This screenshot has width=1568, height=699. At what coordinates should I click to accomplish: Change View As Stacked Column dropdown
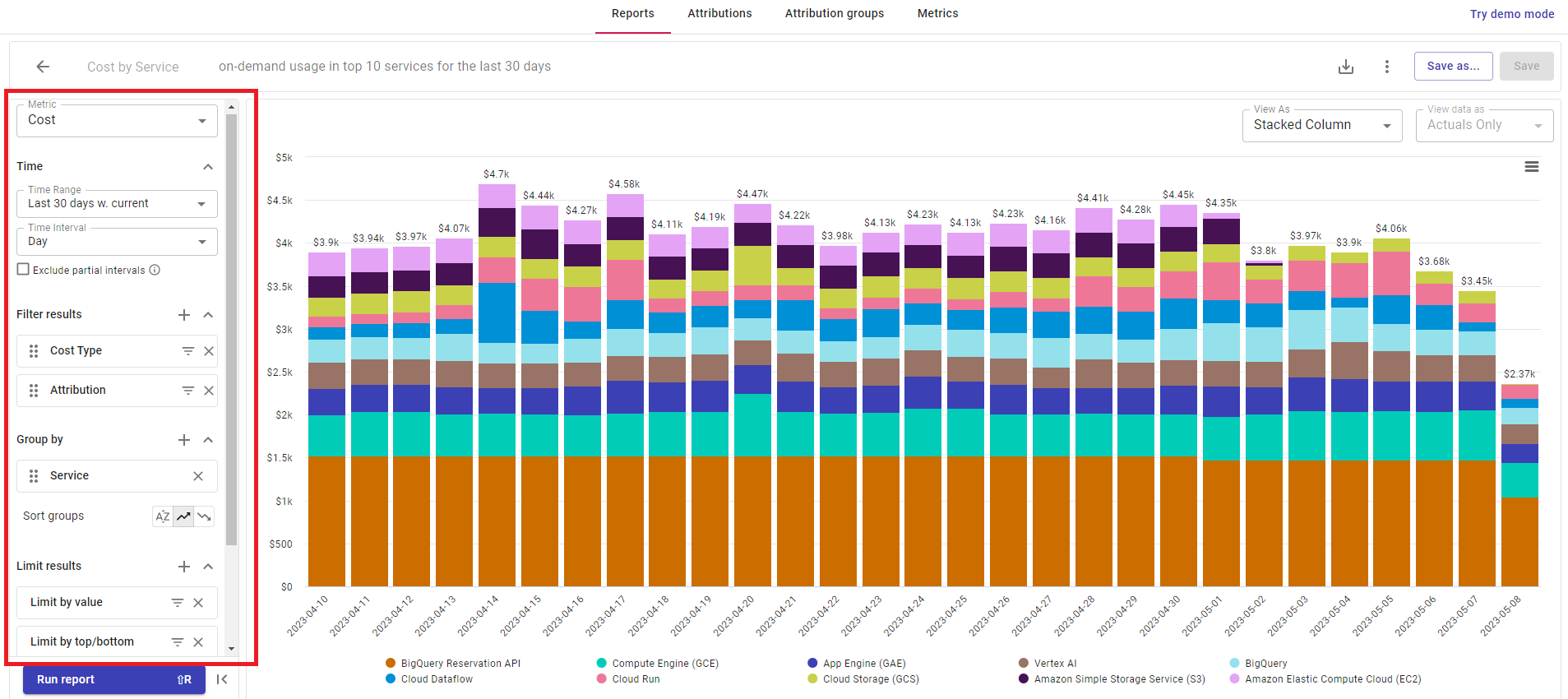1322,126
